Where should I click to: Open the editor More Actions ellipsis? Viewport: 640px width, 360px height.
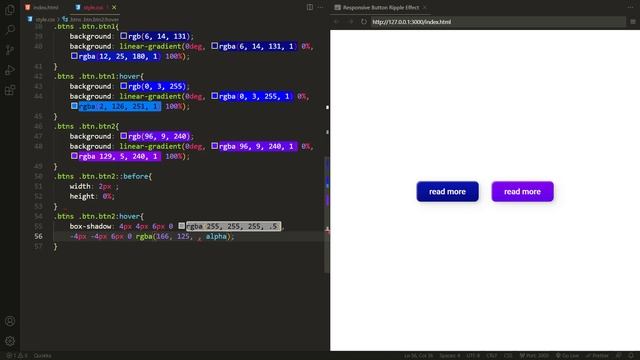coord(320,7)
